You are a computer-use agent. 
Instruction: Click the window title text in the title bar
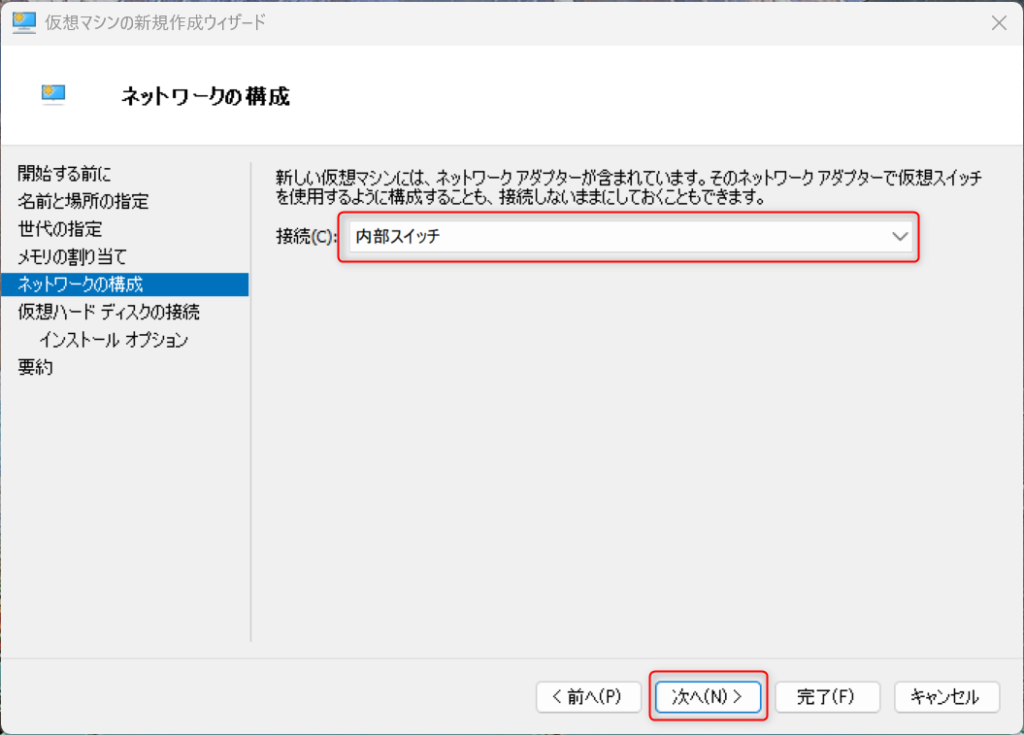pos(155,22)
